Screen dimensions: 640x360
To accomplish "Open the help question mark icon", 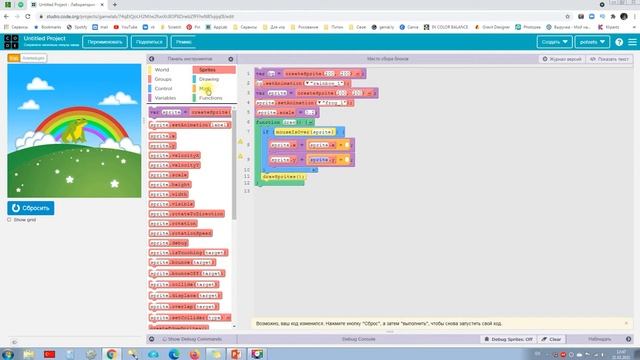I will click(619, 42).
